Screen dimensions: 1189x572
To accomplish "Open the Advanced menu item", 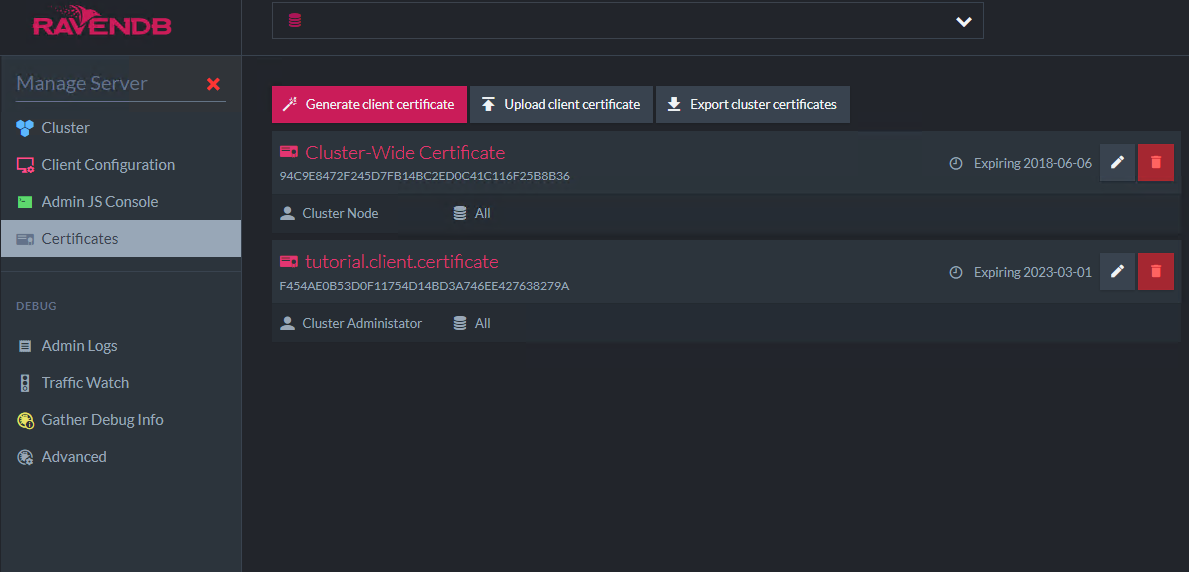I will 121,457.
